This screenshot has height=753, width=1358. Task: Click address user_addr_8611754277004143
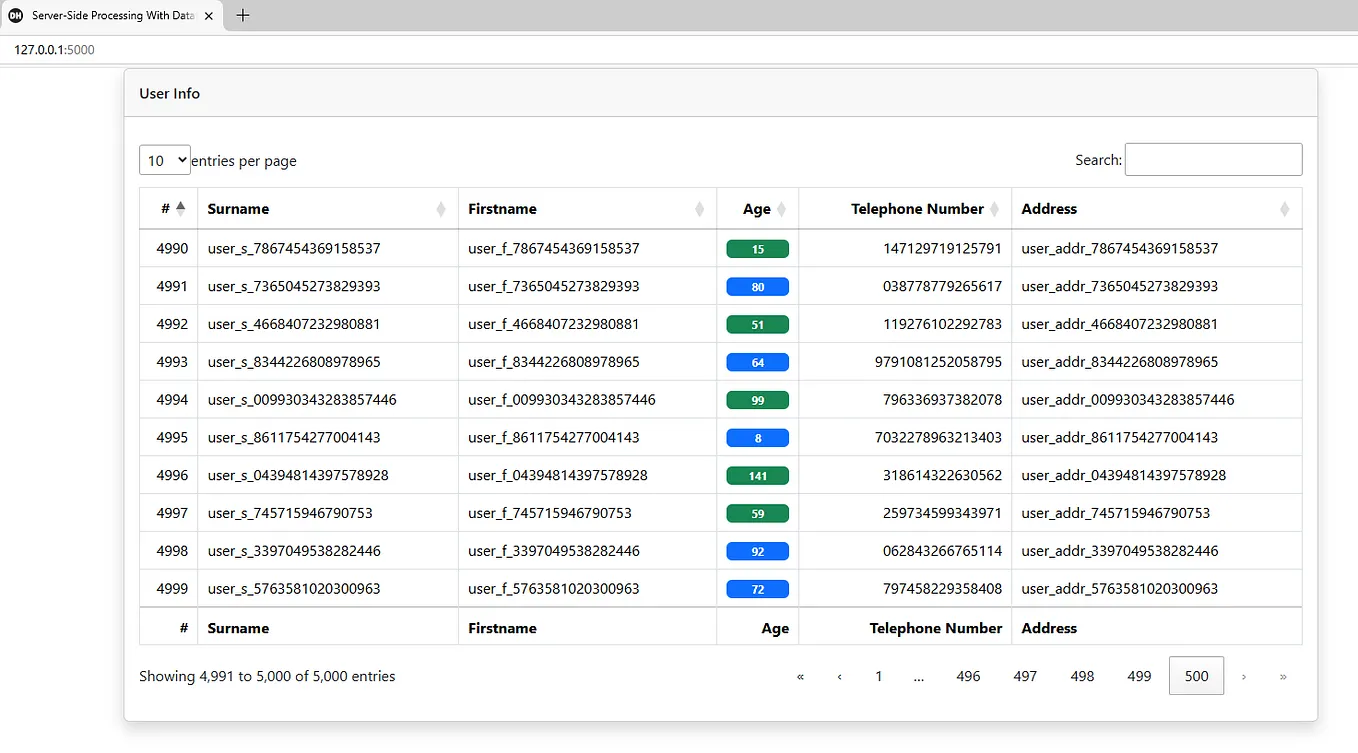(x=1120, y=437)
